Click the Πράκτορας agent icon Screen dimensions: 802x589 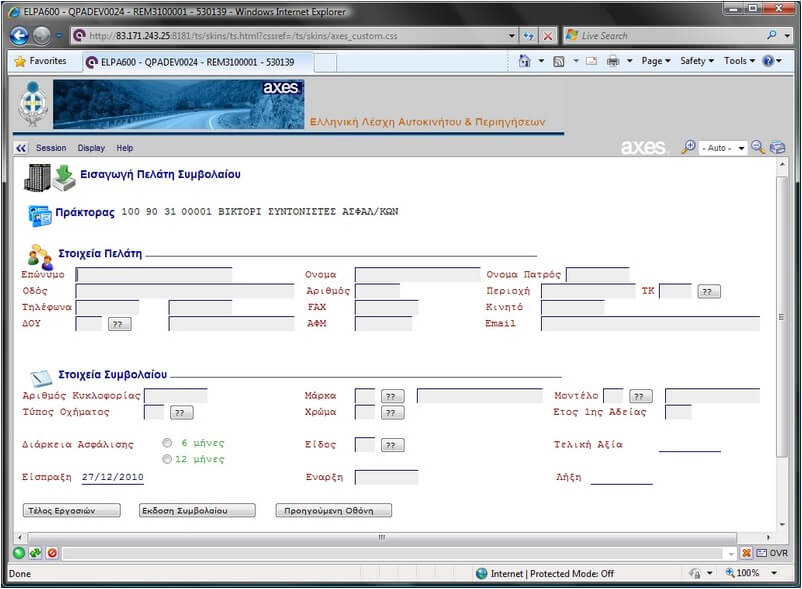40,215
